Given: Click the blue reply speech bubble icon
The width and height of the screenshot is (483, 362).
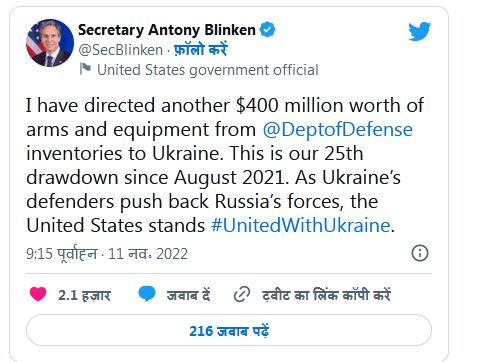Looking at the screenshot, I should point(147,294).
